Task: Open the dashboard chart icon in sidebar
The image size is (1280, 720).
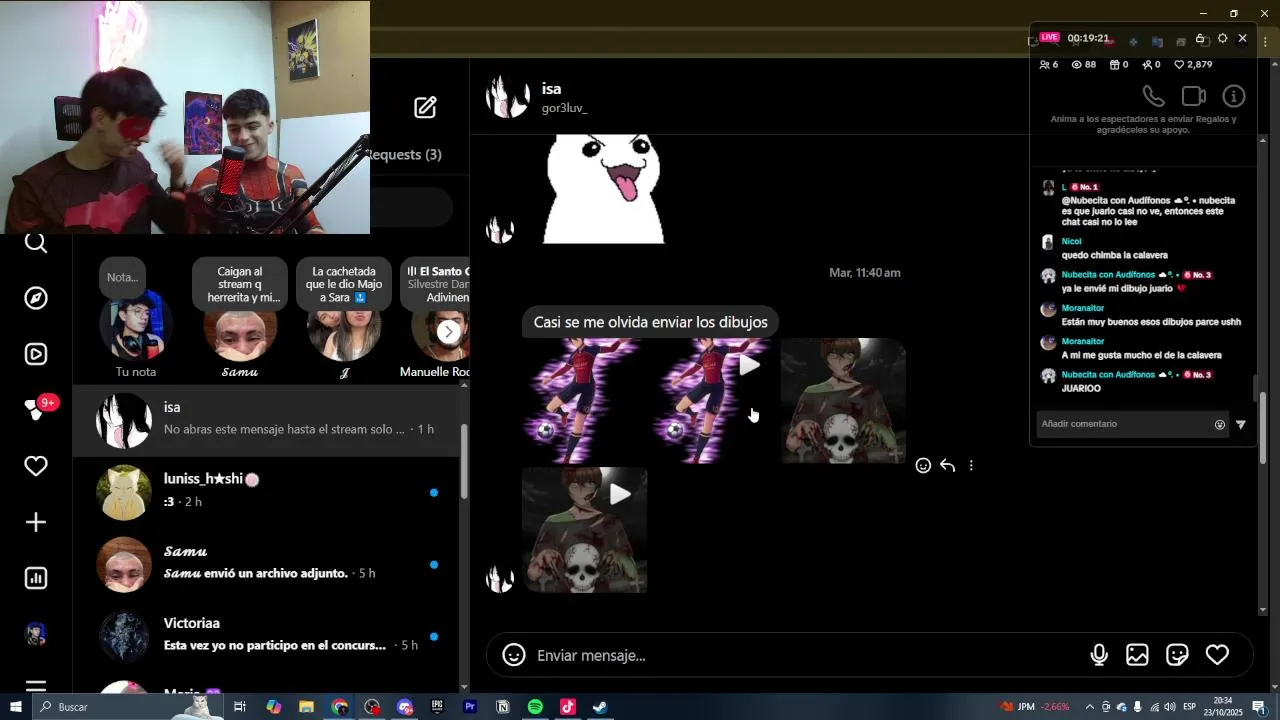Action: (36, 578)
